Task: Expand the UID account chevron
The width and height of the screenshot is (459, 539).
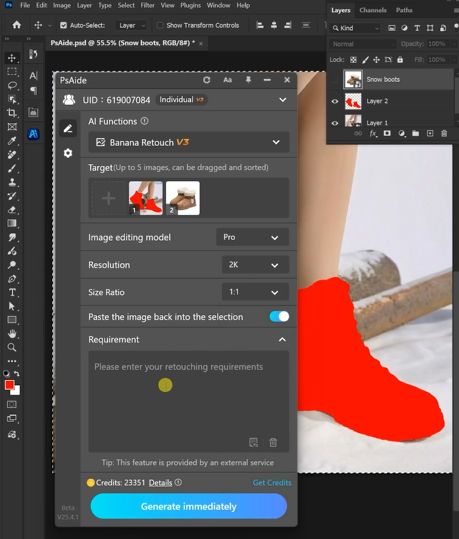Action: pyautogui.click(x=283, y=100)
